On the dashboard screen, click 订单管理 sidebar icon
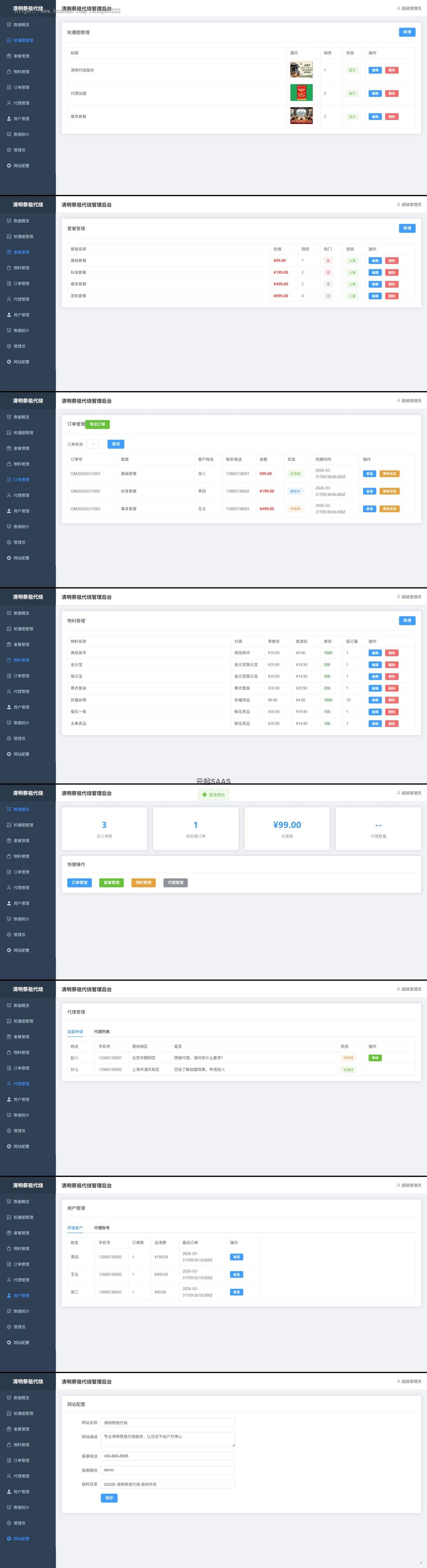Image resolution: width=427 pixels, height=1568 pixels. pos(9,872)
